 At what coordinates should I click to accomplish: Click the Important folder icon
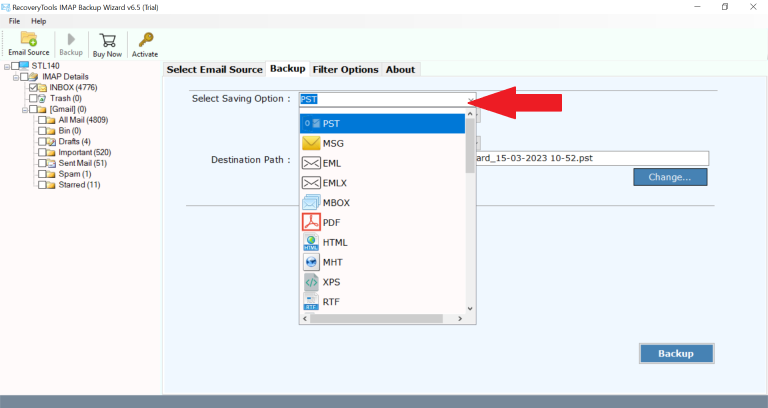point(51,152)
